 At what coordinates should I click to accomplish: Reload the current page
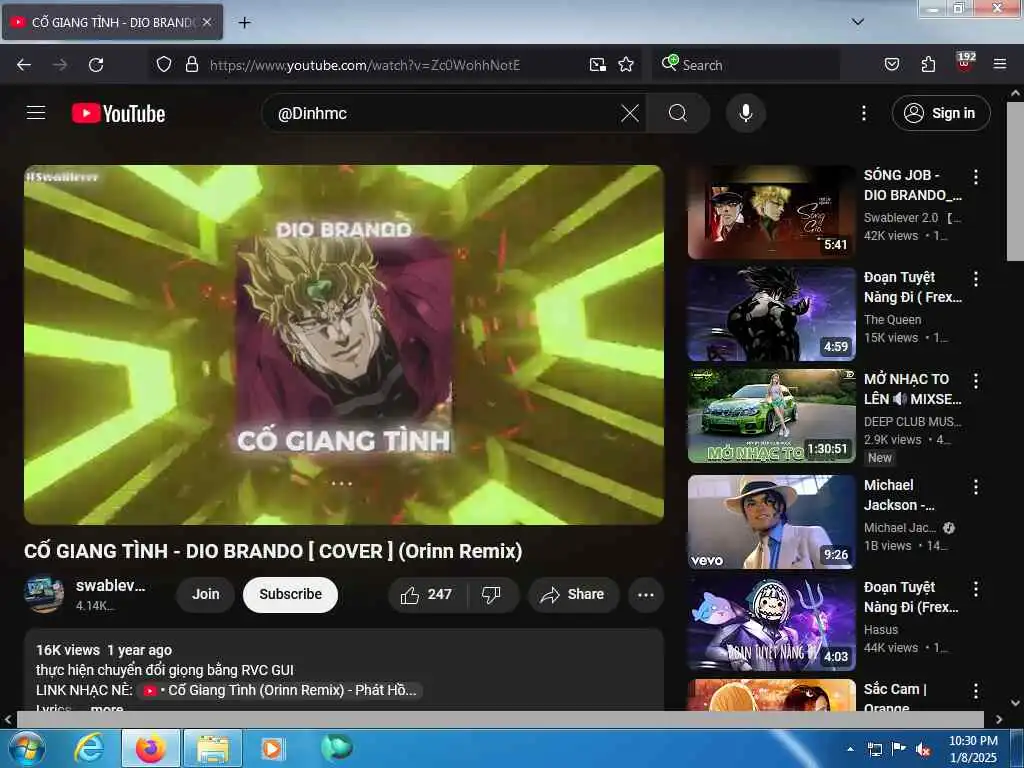(x=96, y=65)
